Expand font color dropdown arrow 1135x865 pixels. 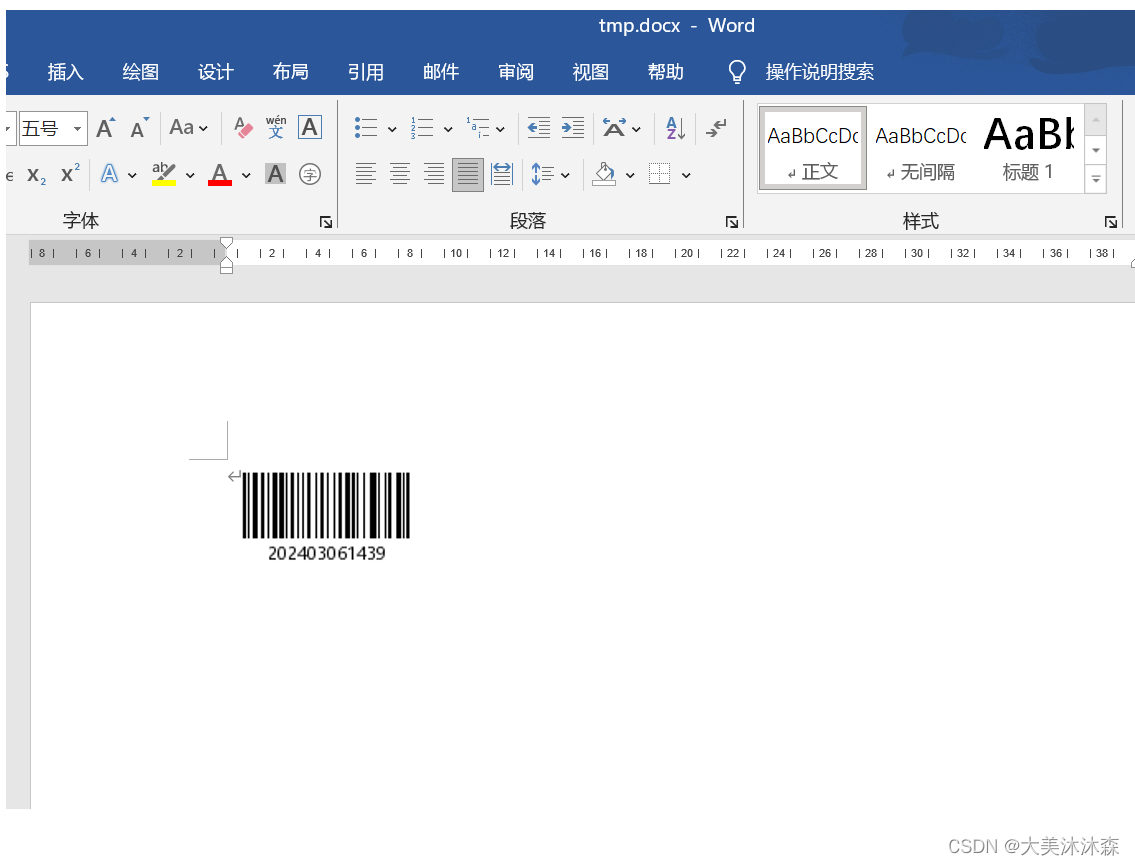[x=246, y=175]
